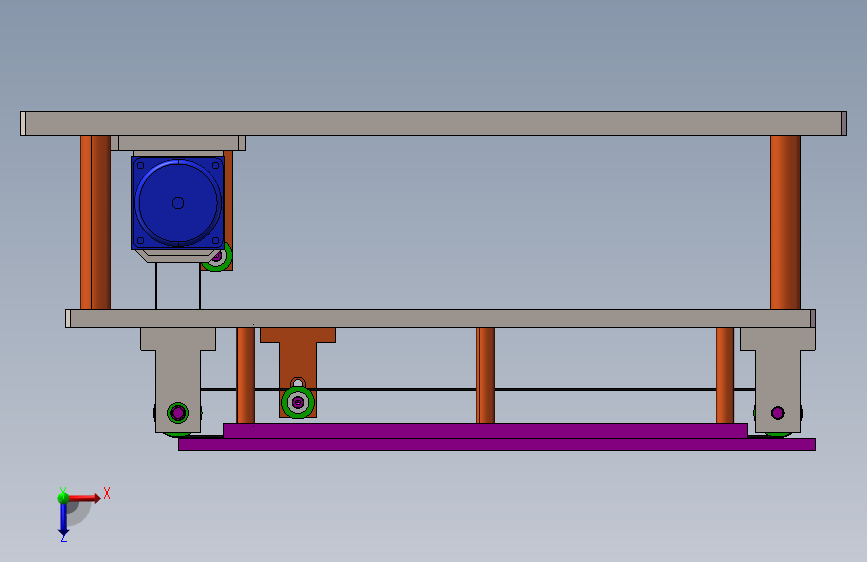Select the top gray plate
This screenshot has width=867, height=562.
[x=434, y=123]
